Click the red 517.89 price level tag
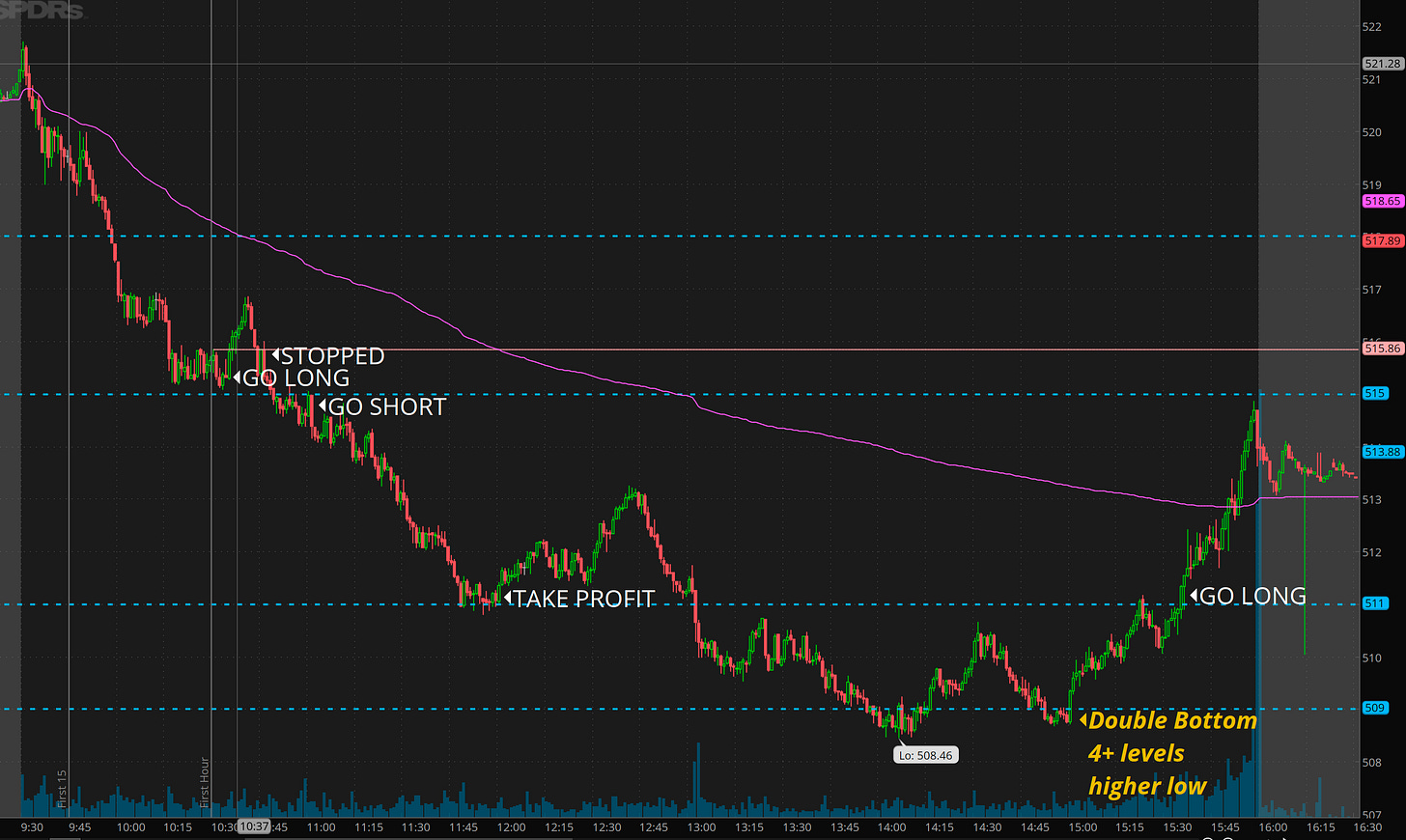Image resolution: width=1406 pixels, height=840 pixels. pyautogui.click(x=1382, y=240)
